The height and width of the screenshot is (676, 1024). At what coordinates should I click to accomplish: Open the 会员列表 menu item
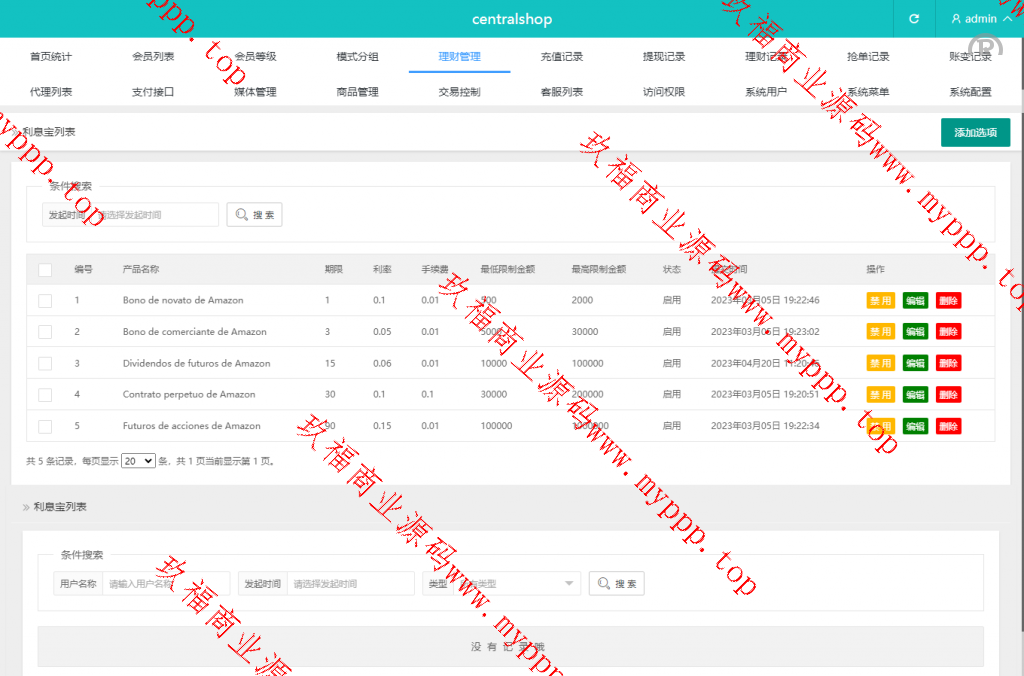click(153, 57)
